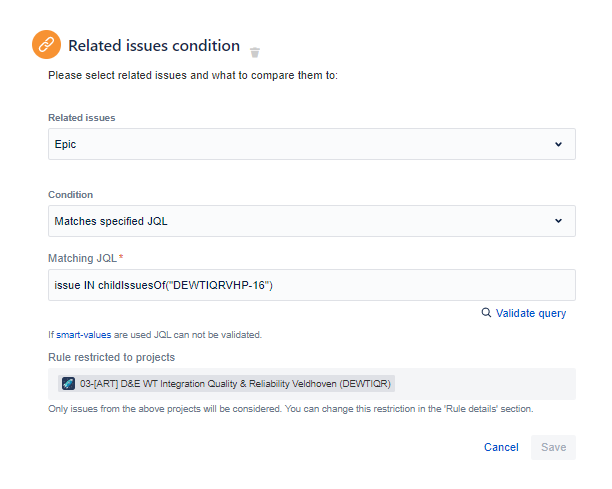
Task: Select the DEWTIQR project tag text
Action: pyautogui.click(x=236, y=383)
